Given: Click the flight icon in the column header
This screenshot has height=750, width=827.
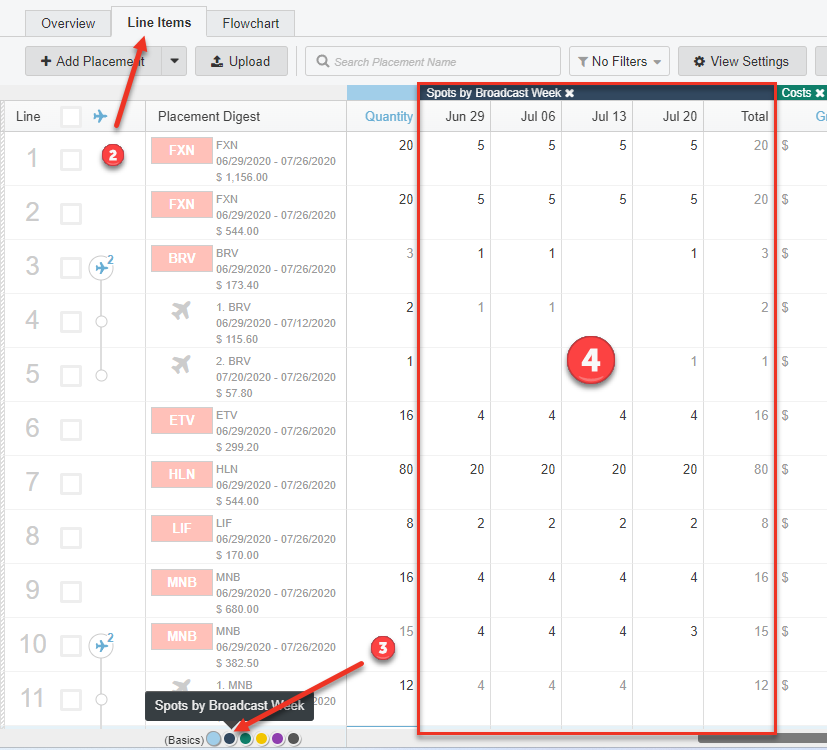Looking at the screenshot, I should pyautogui.click(x=100, y=117).
